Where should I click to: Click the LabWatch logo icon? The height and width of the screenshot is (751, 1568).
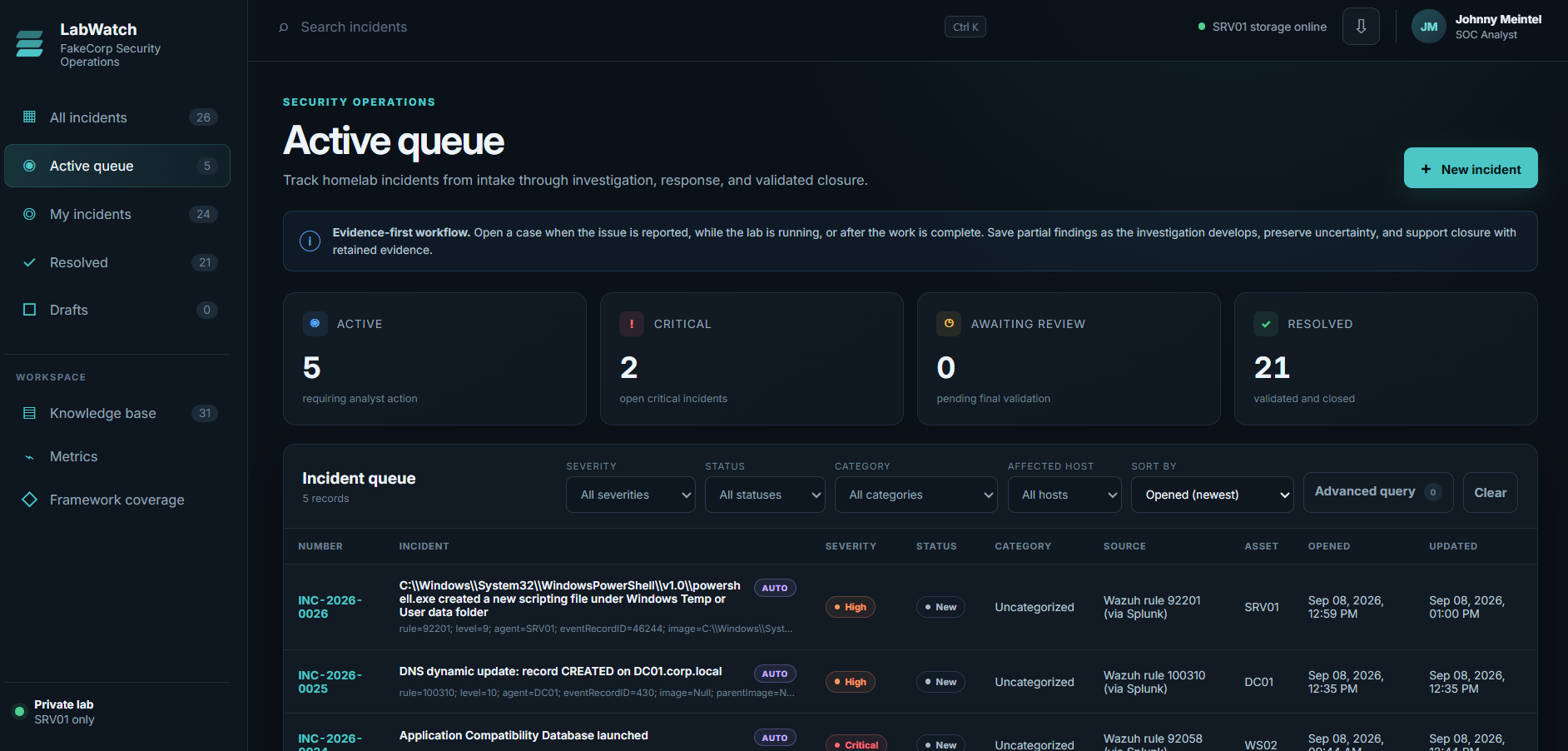point(30,43)
